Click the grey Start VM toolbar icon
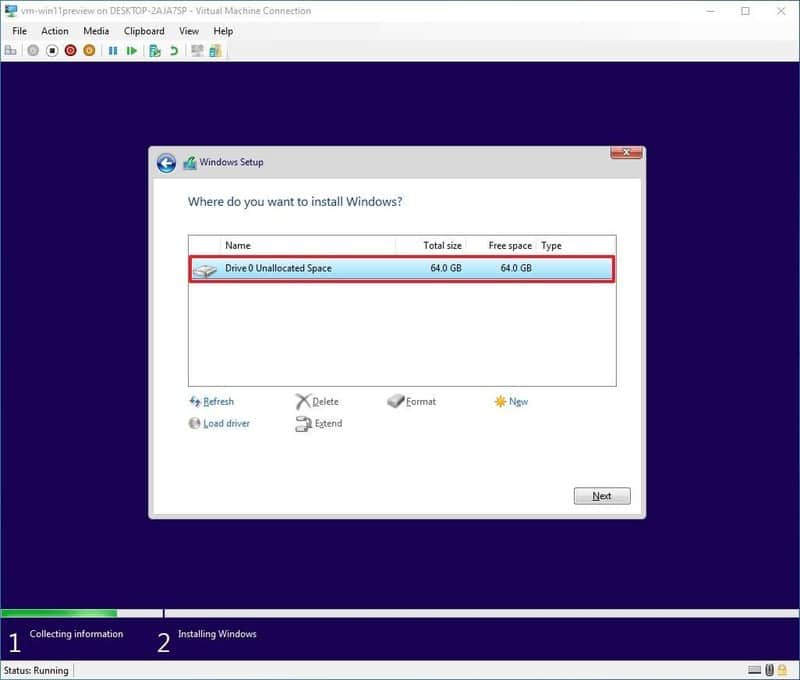Image resolution: width=800 pixels, height=680 pixels. point(33,51)
